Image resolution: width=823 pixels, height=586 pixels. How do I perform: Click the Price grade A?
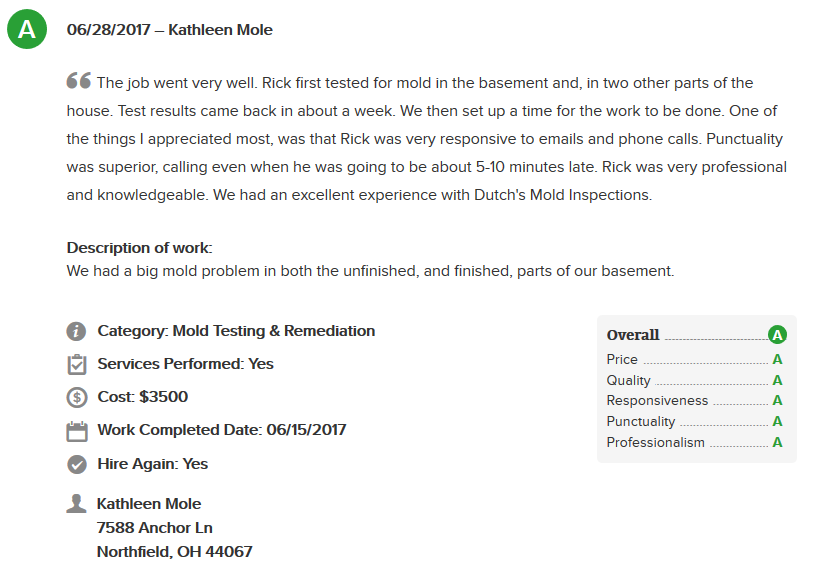point(777,360)
